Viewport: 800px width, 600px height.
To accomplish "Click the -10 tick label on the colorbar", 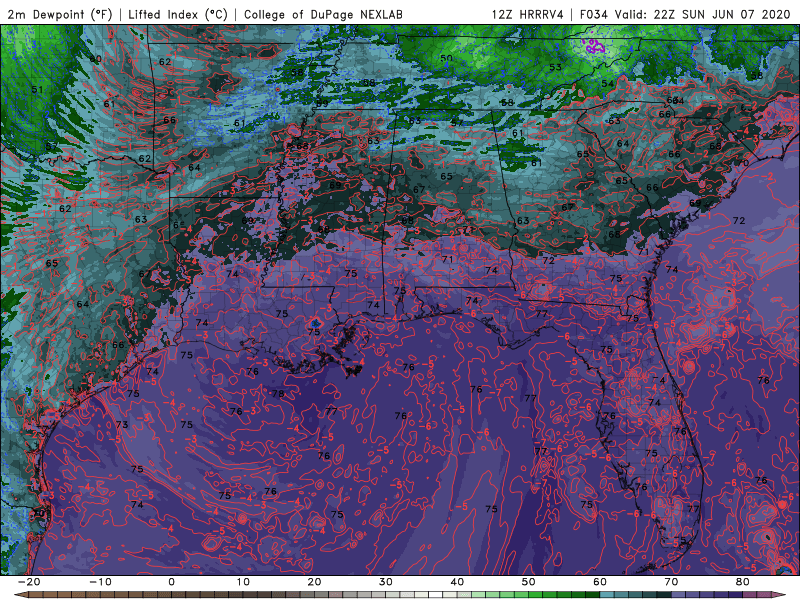I will pos(100,582).
